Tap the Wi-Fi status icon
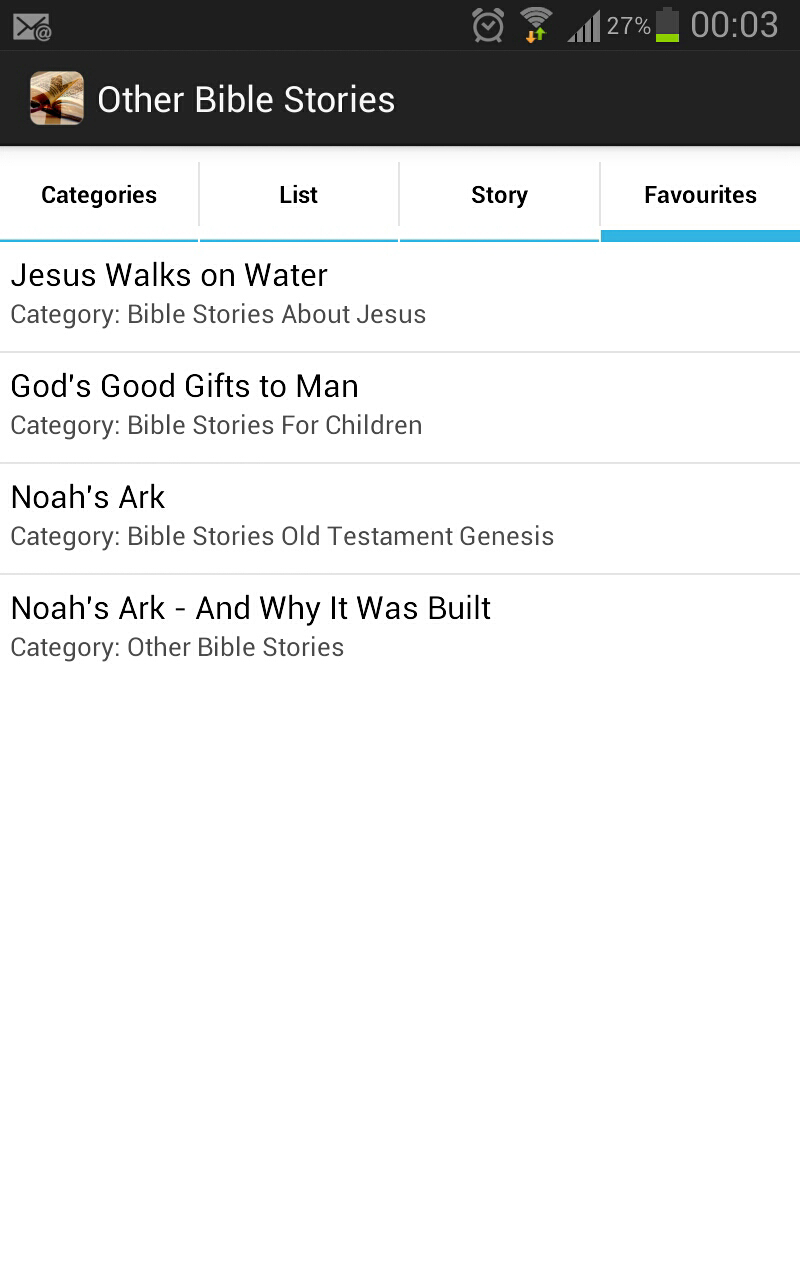The height and width of the screenshot is (1280, 800). click(x=536, y=25)
